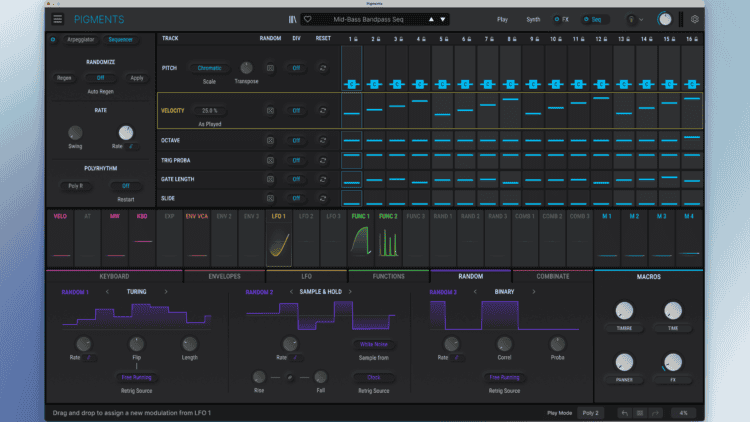750x422 pixels.
Task: Click Trig Proba randomize dice icon
Action: 270,160
